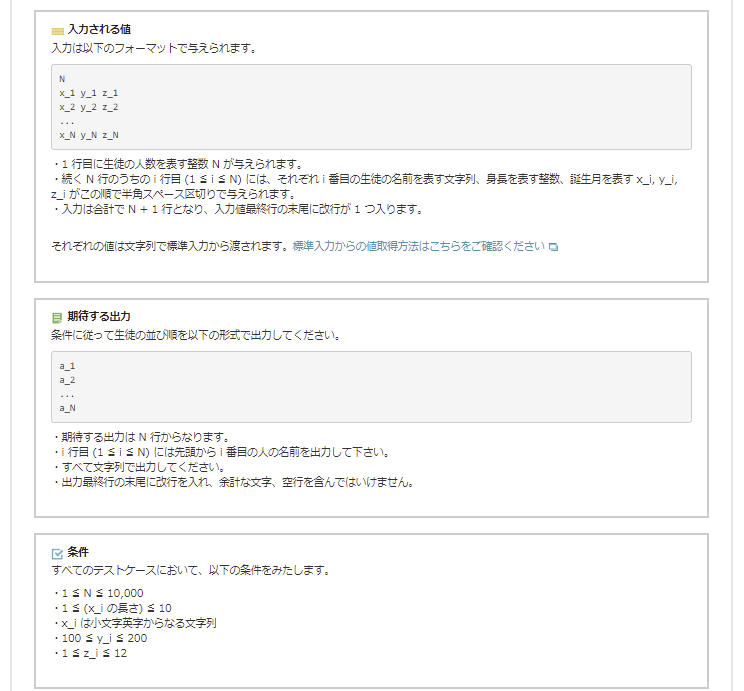The image size is (744, 691).
Task: Click the input format code block
Action: [x=371, y=107]
